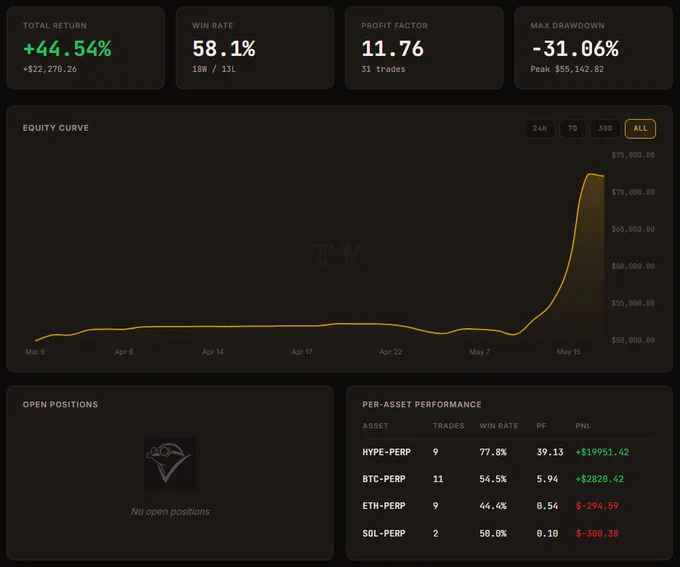Select the 24H equity curve range
The height and width of the screenshot is (567, 680).
tap(539, 128)
